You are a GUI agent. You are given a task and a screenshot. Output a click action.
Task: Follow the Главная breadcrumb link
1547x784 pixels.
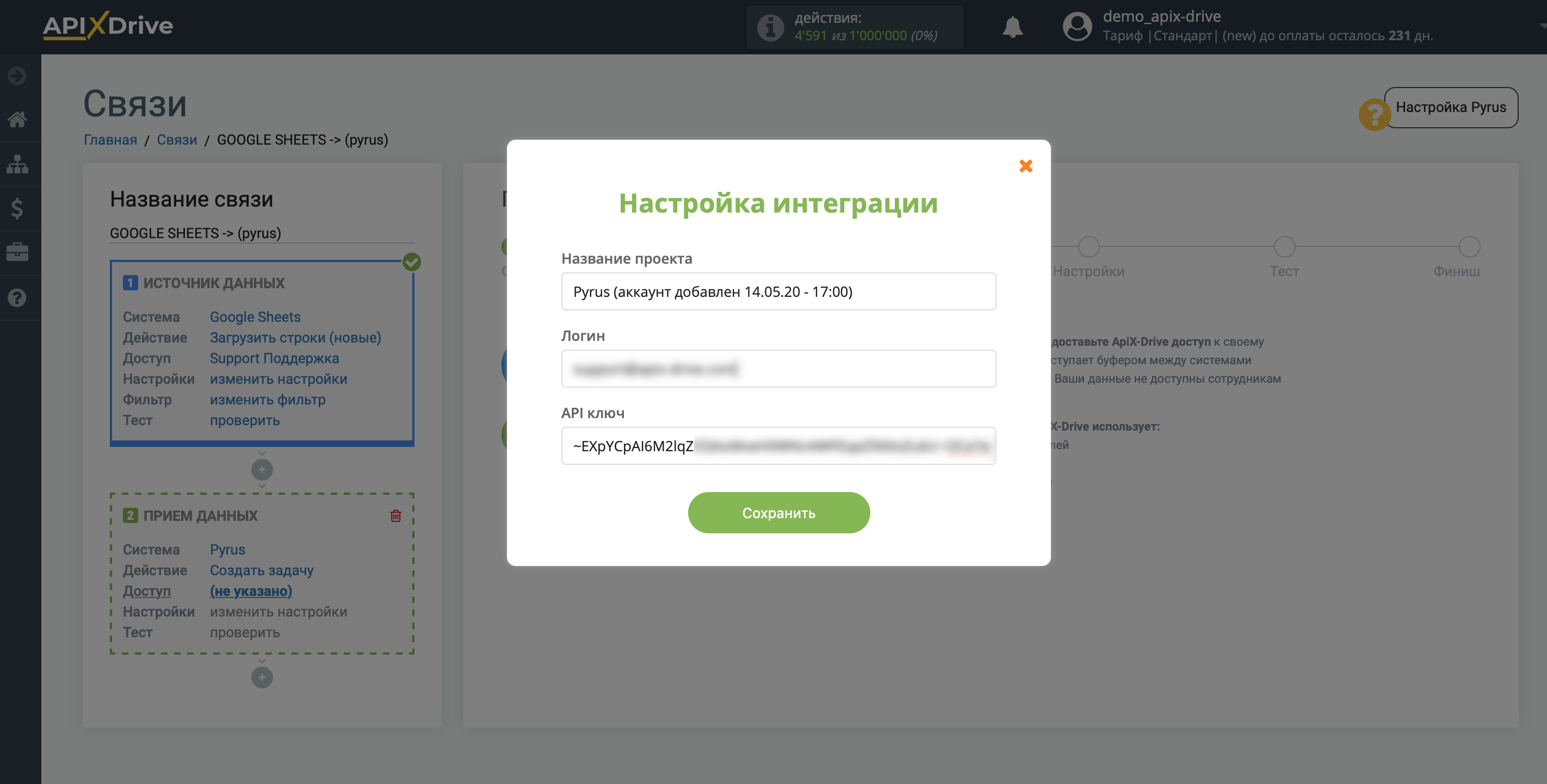pyautogui.click(x=110, y=140)
